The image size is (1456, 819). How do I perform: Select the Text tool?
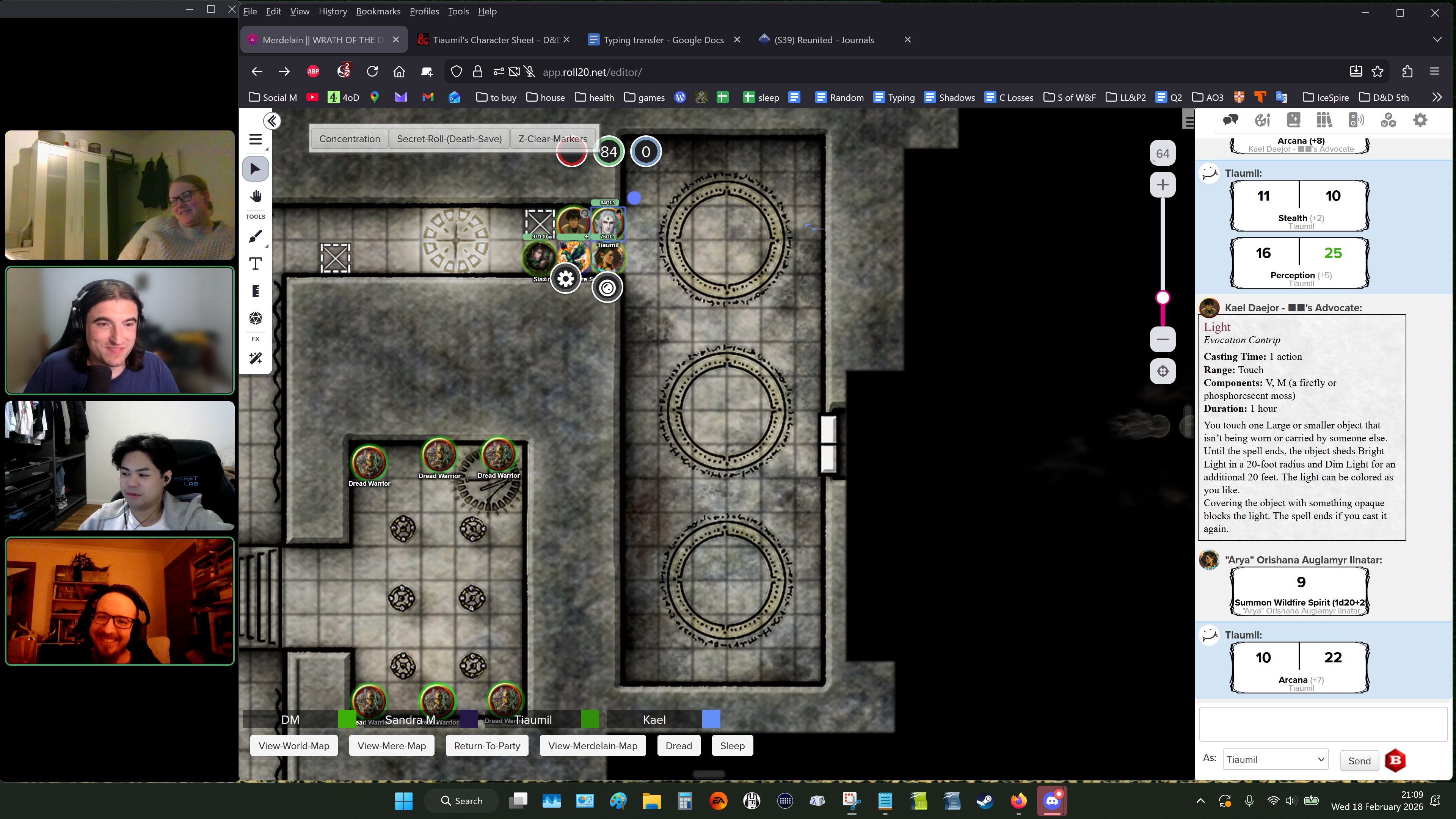click(256, 264)
